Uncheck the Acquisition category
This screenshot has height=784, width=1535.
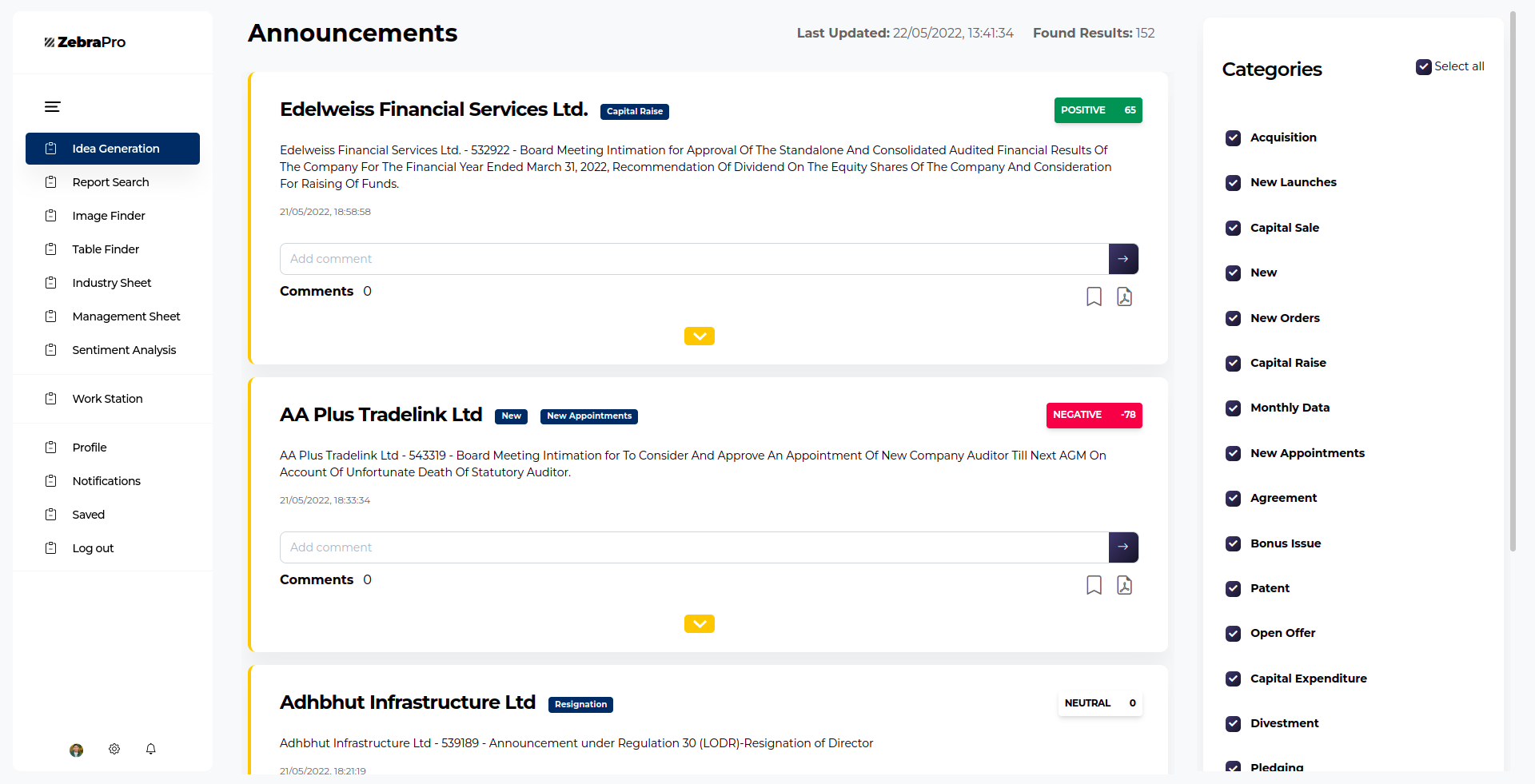[1234, 138]
